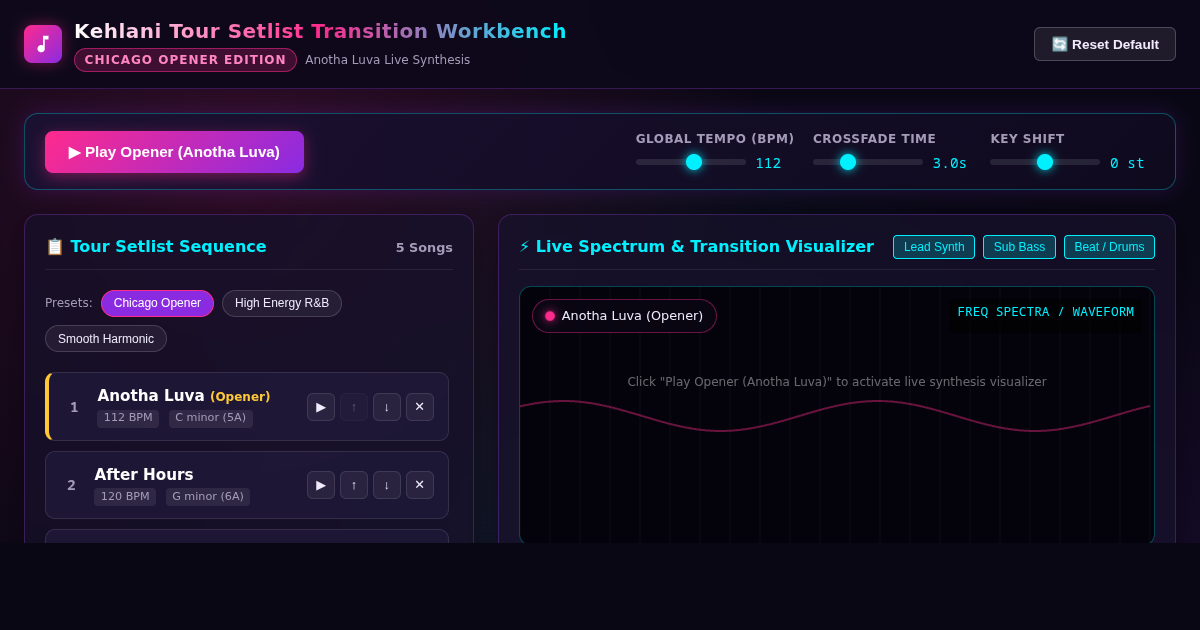The height and width of the screenshot is (630, 1200).
Task: Click the Anotha Luva Live Synthesis subtitle
Action: click(x=388, y=60)
